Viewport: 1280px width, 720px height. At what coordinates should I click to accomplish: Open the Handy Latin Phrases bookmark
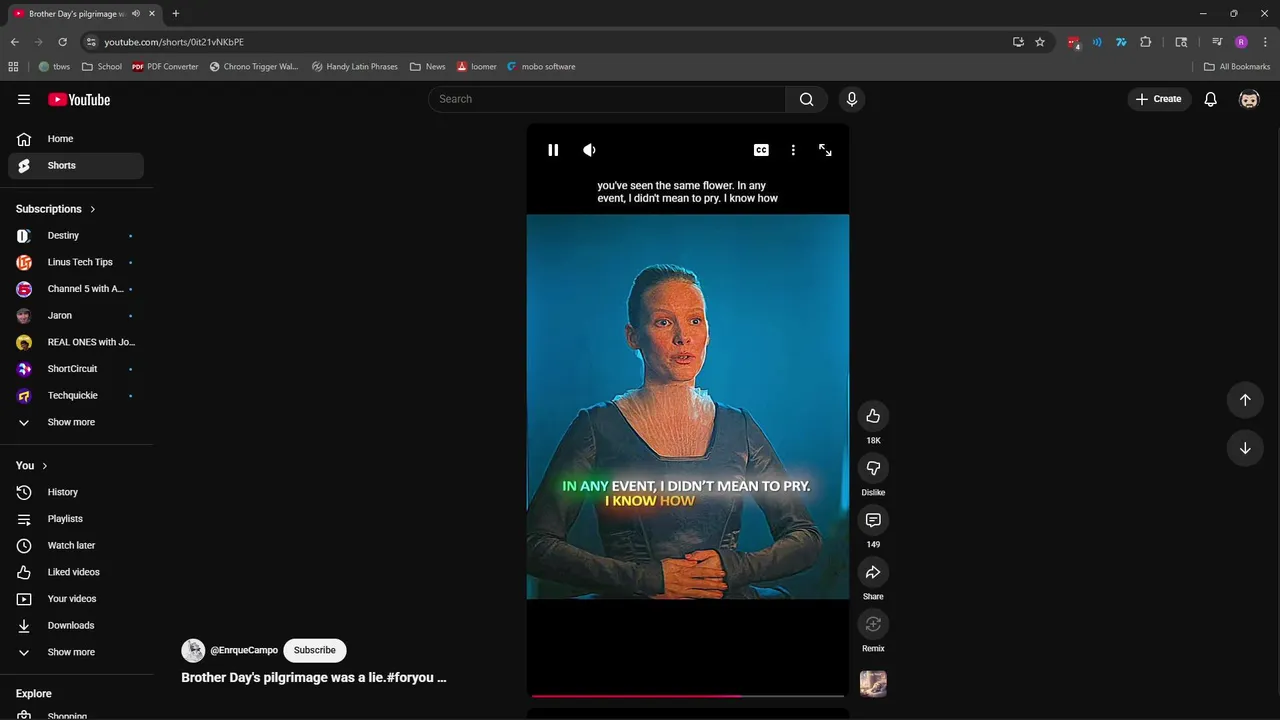pyautogui.click(x=354, y=67)
